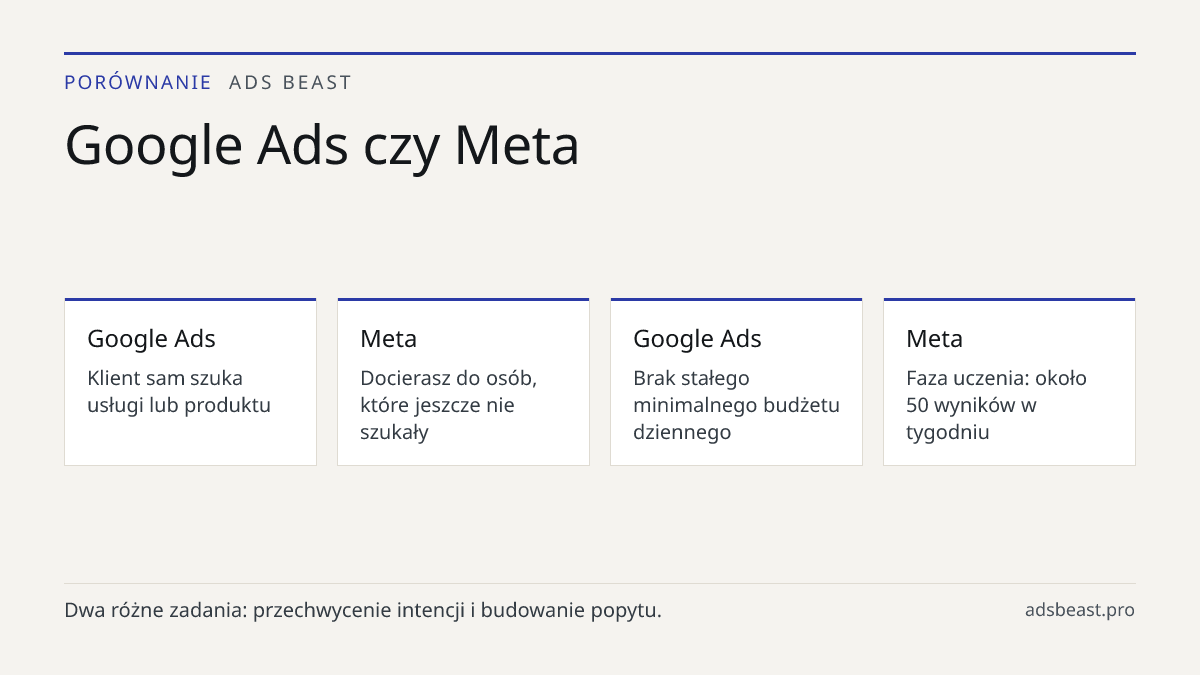This screenshot has width=1200, height=675.
Task: Click the footer sentence 'Dwa różne zadania'
Action: (363, 610)
